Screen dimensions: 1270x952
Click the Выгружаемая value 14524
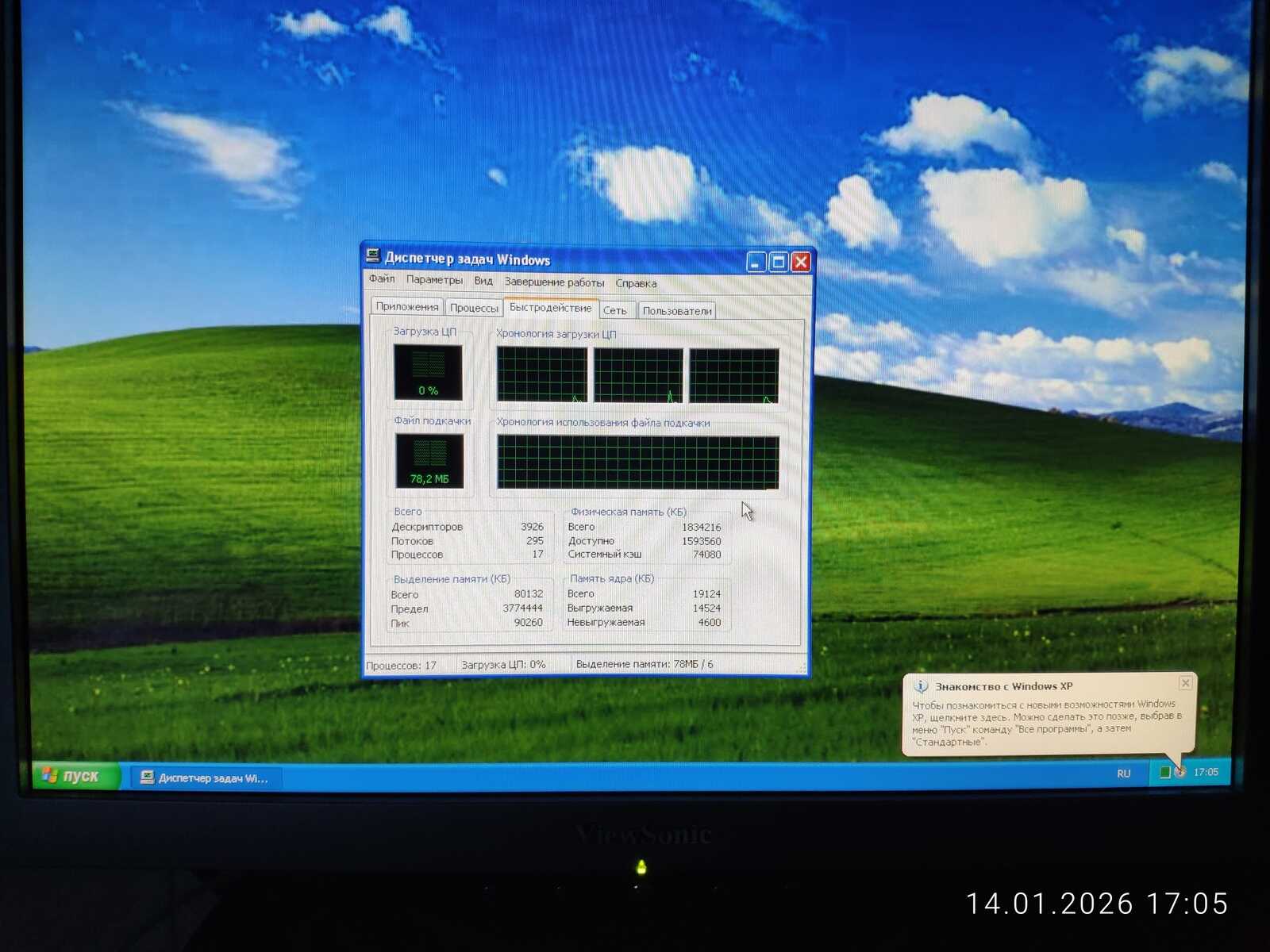click(x=706, y=608)
